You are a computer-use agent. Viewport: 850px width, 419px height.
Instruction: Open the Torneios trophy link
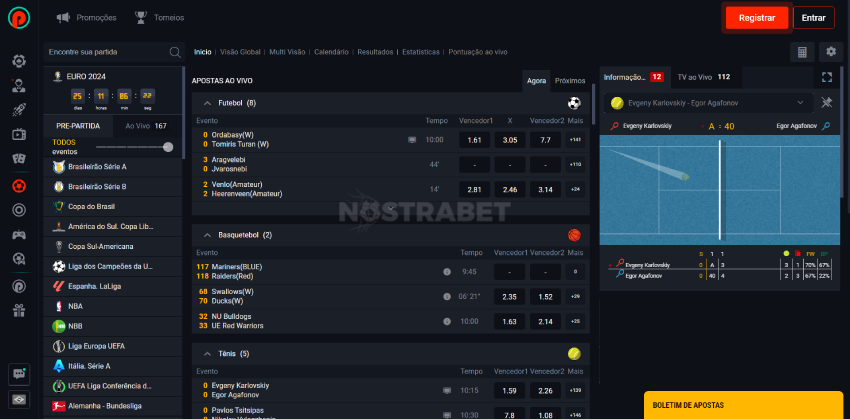tap(159, 18)
